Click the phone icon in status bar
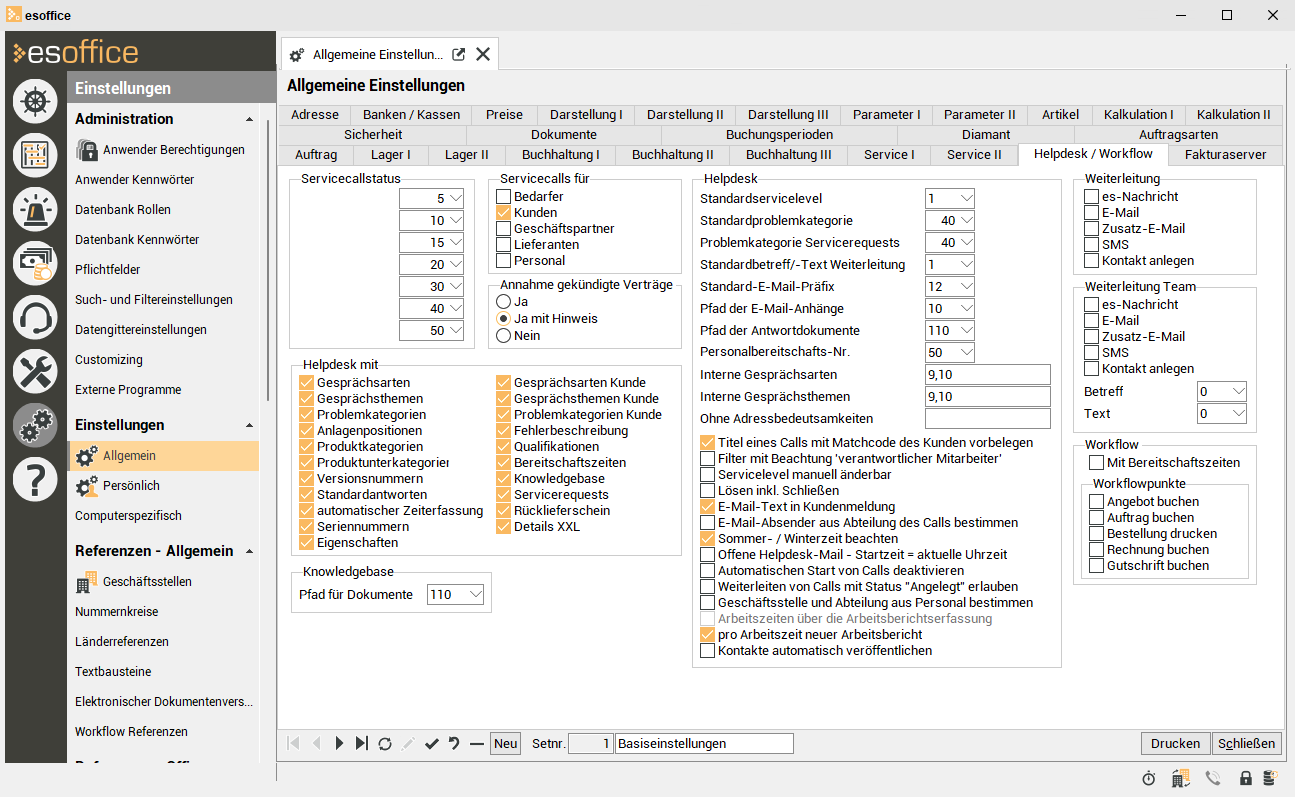1295x797 pixels. pyautogui.click(x=1213, y=778)
